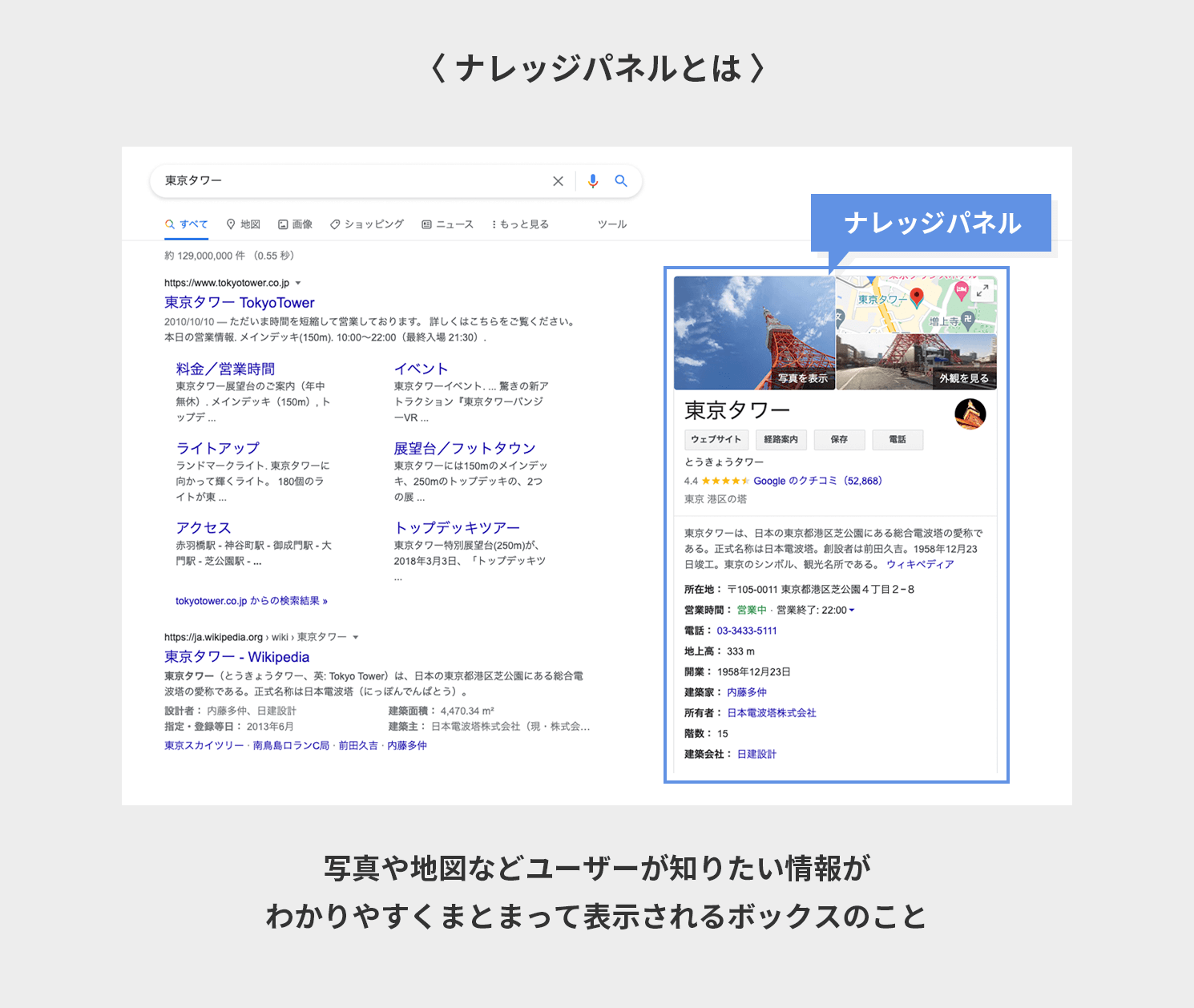Open the round Tokyo Tower night thumbnail
The height and width of the screenshot is (1008, 1194).
pyautogui.click(x=970, y=413)
